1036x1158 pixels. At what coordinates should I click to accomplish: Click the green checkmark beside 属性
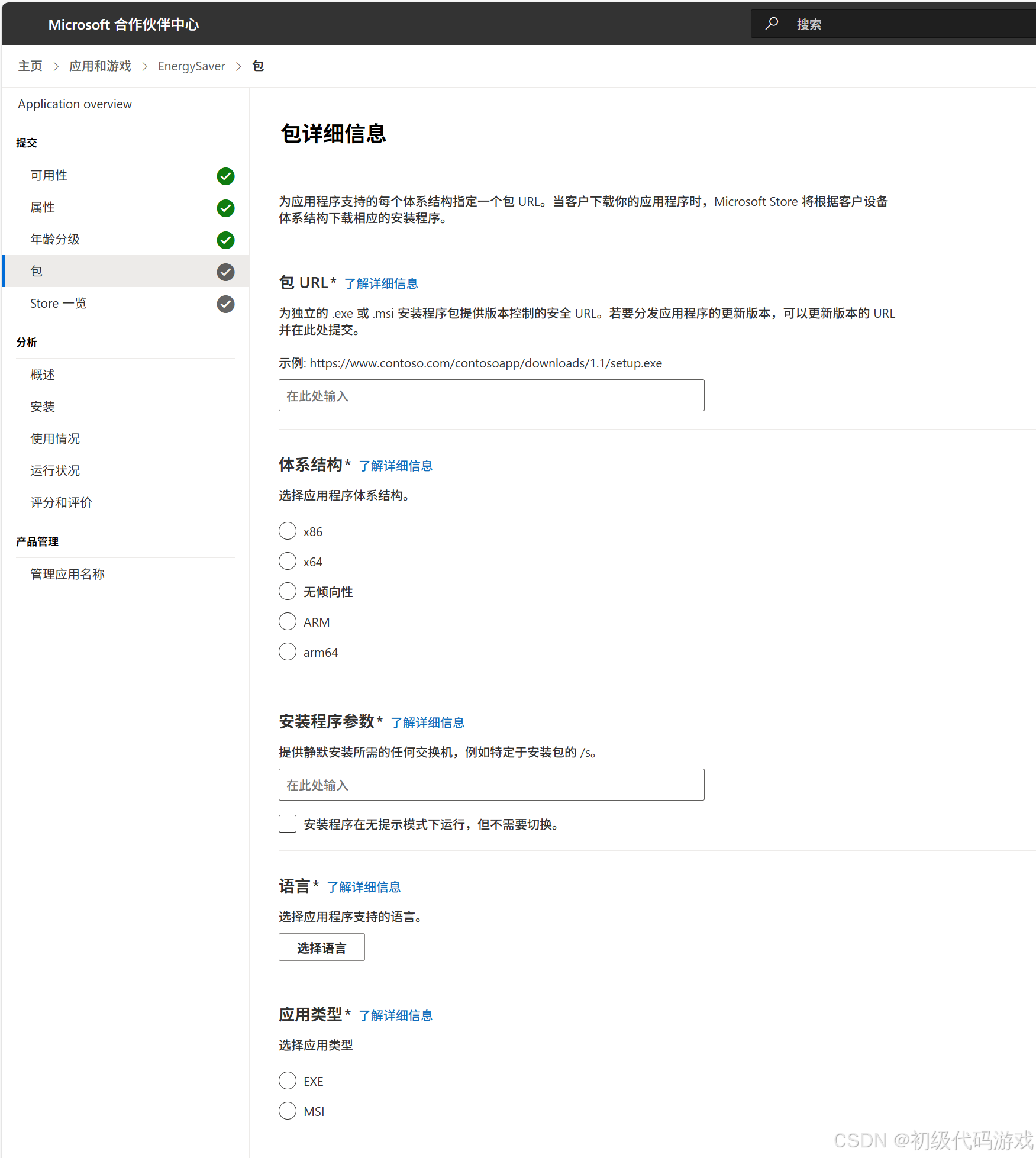click(x=225, y=208)
